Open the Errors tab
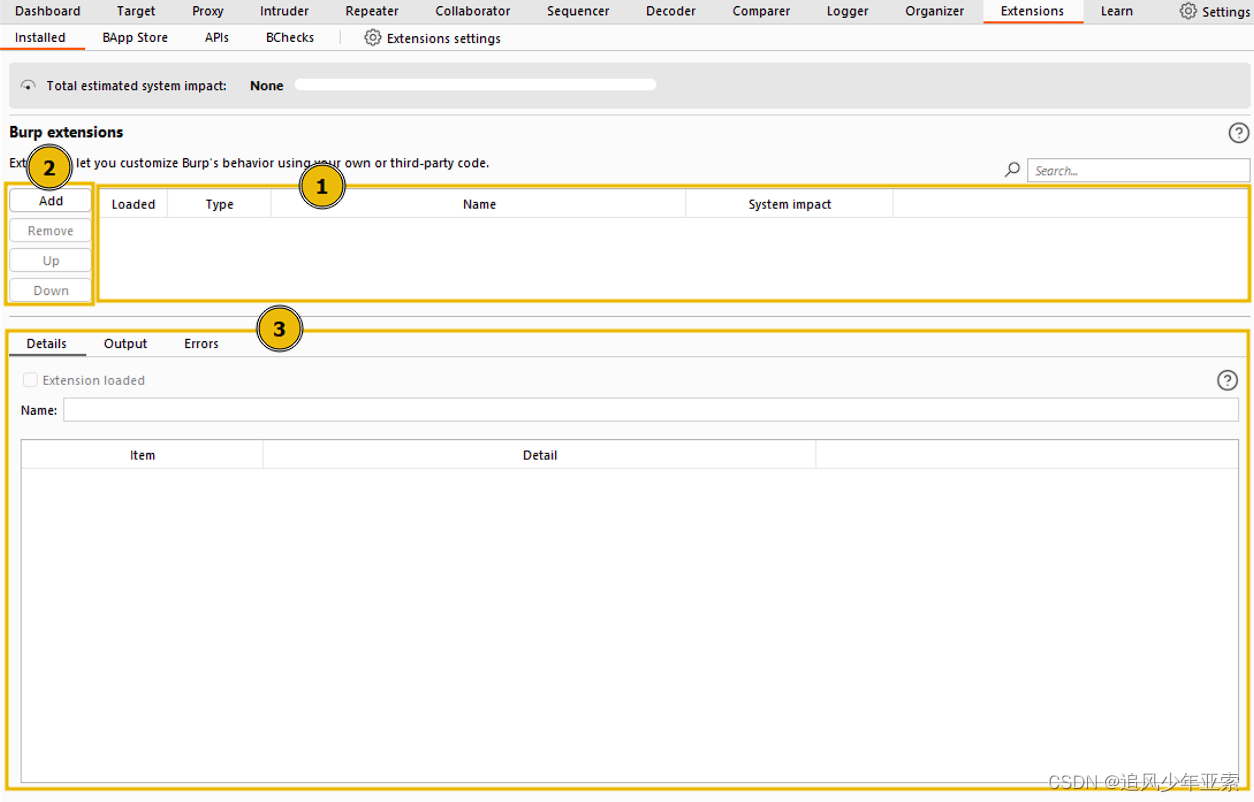The width and height of the screenshot is (1254, 802). point(200,343)
